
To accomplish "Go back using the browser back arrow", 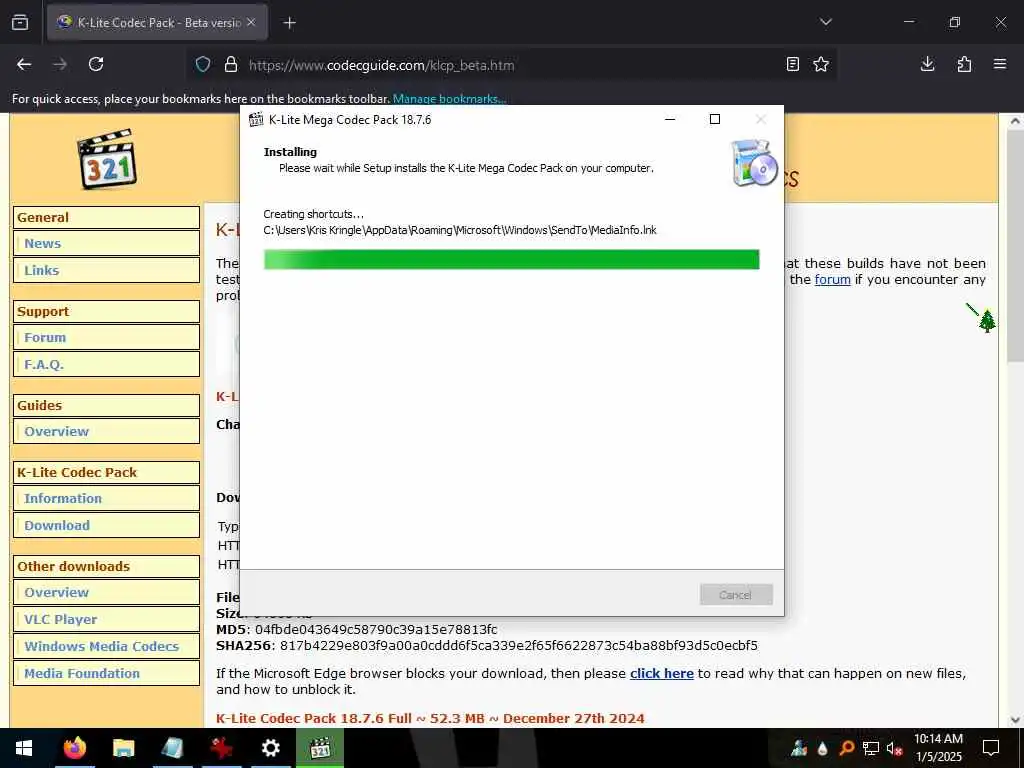I will [x=24, y=64].
